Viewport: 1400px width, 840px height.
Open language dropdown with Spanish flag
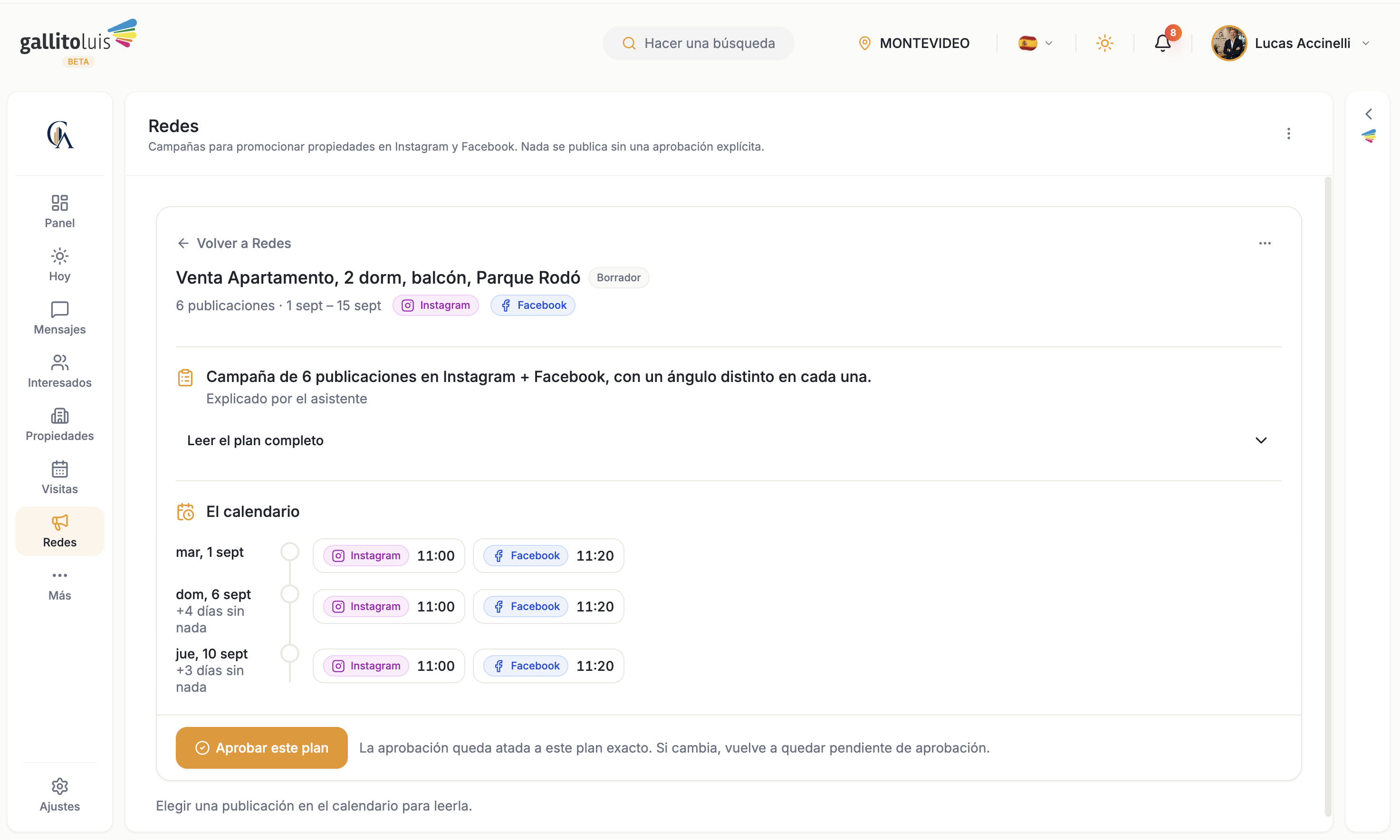[1036, 43]
